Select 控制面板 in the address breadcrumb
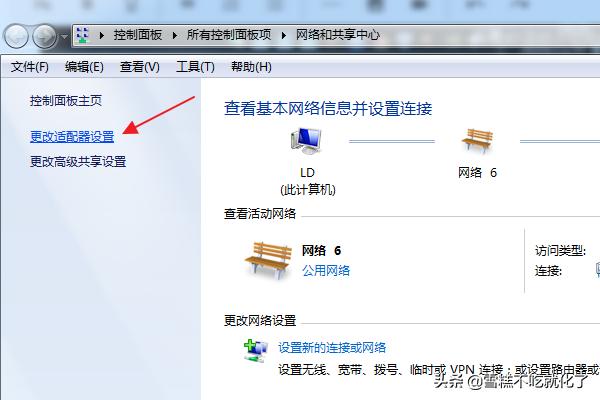The image size is (600, 400). coord(137,35)
